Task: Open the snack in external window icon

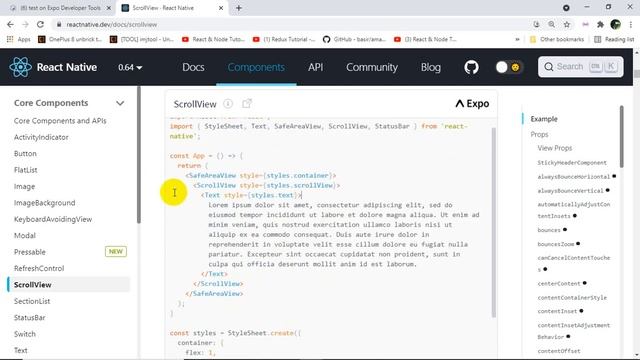Action: (247, 104)
